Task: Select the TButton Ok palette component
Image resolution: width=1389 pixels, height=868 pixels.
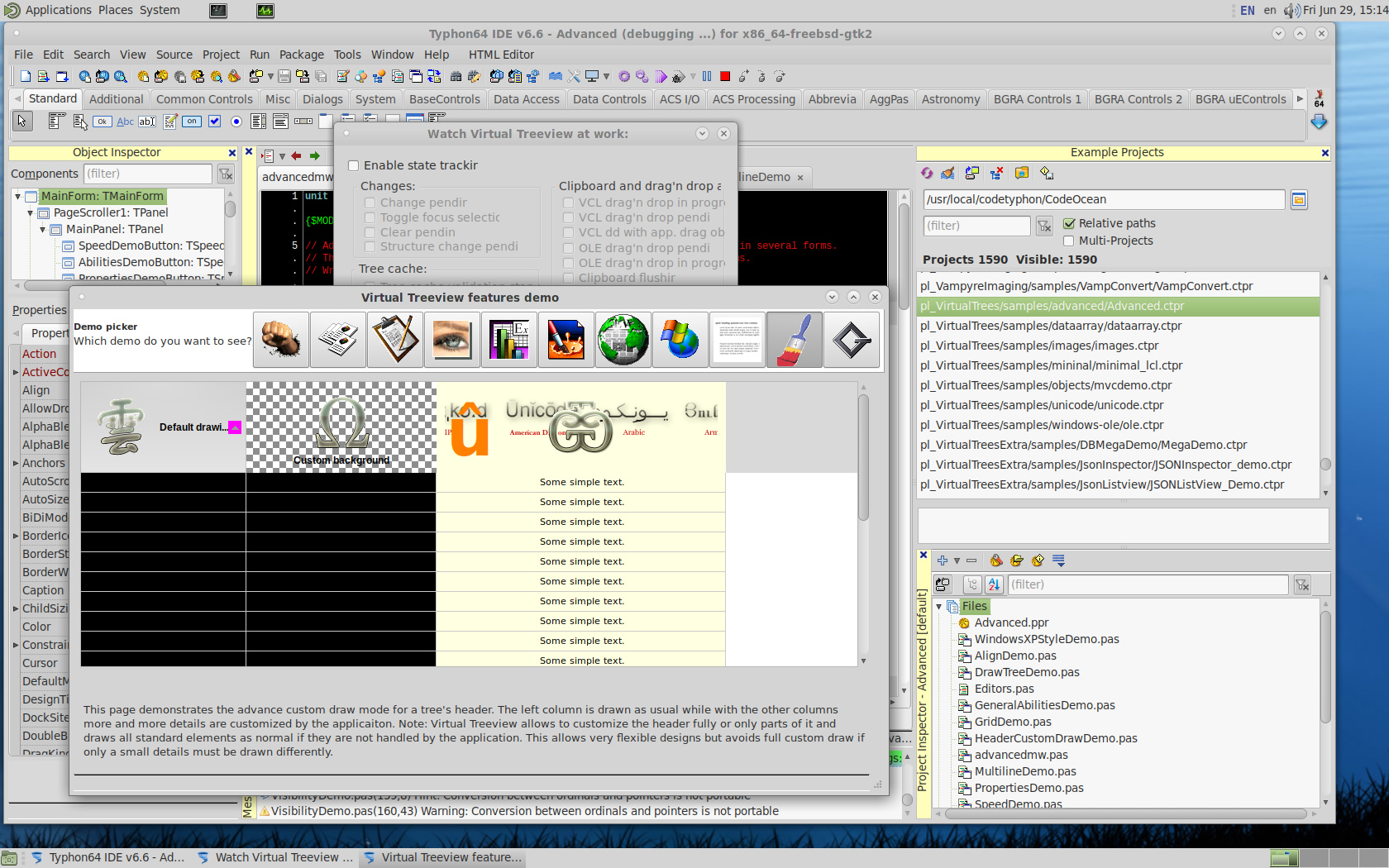Action: tap(102, 122)
